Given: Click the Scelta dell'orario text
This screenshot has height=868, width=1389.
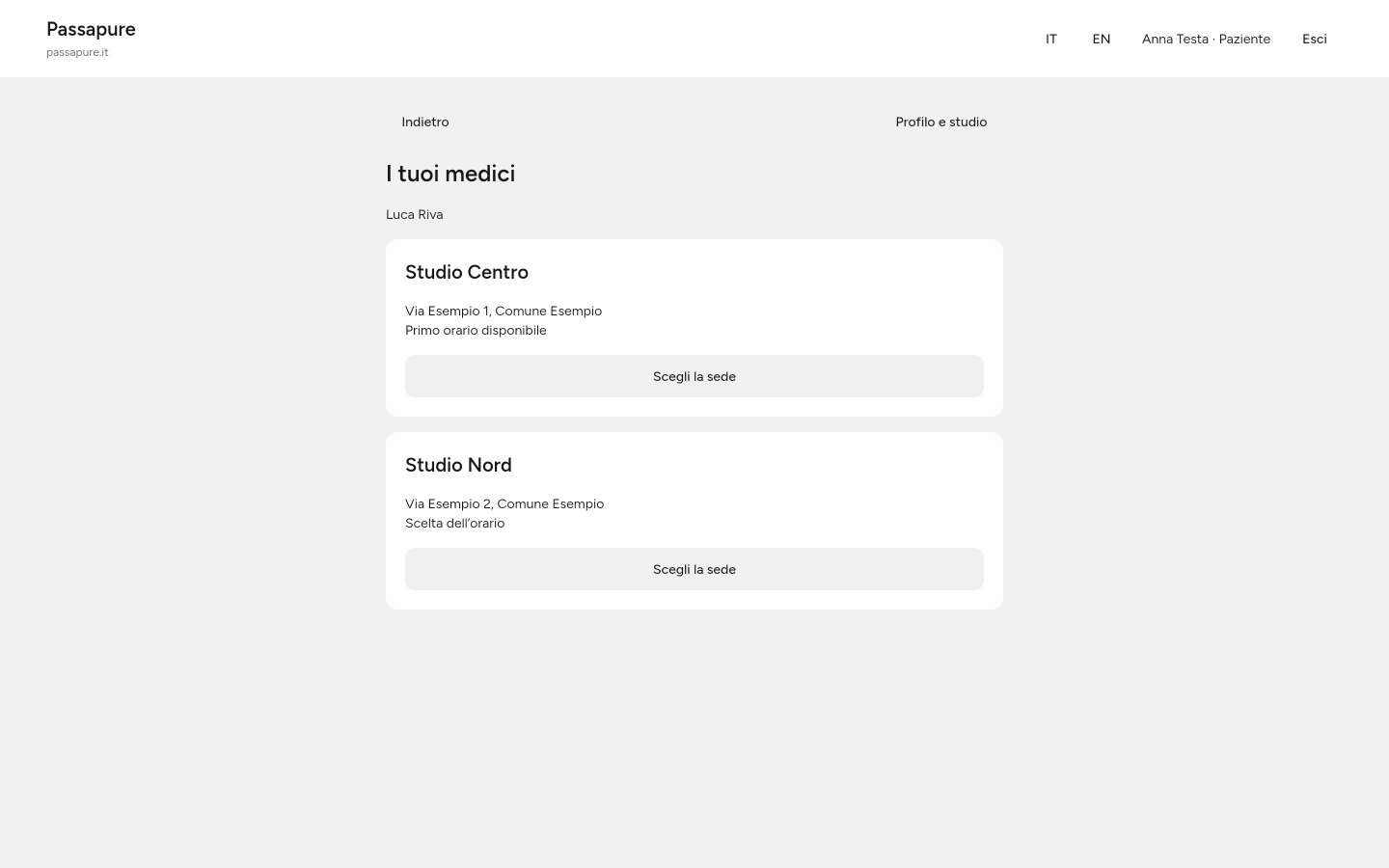Looking at the screenshot, I should [x=455, y=523].
